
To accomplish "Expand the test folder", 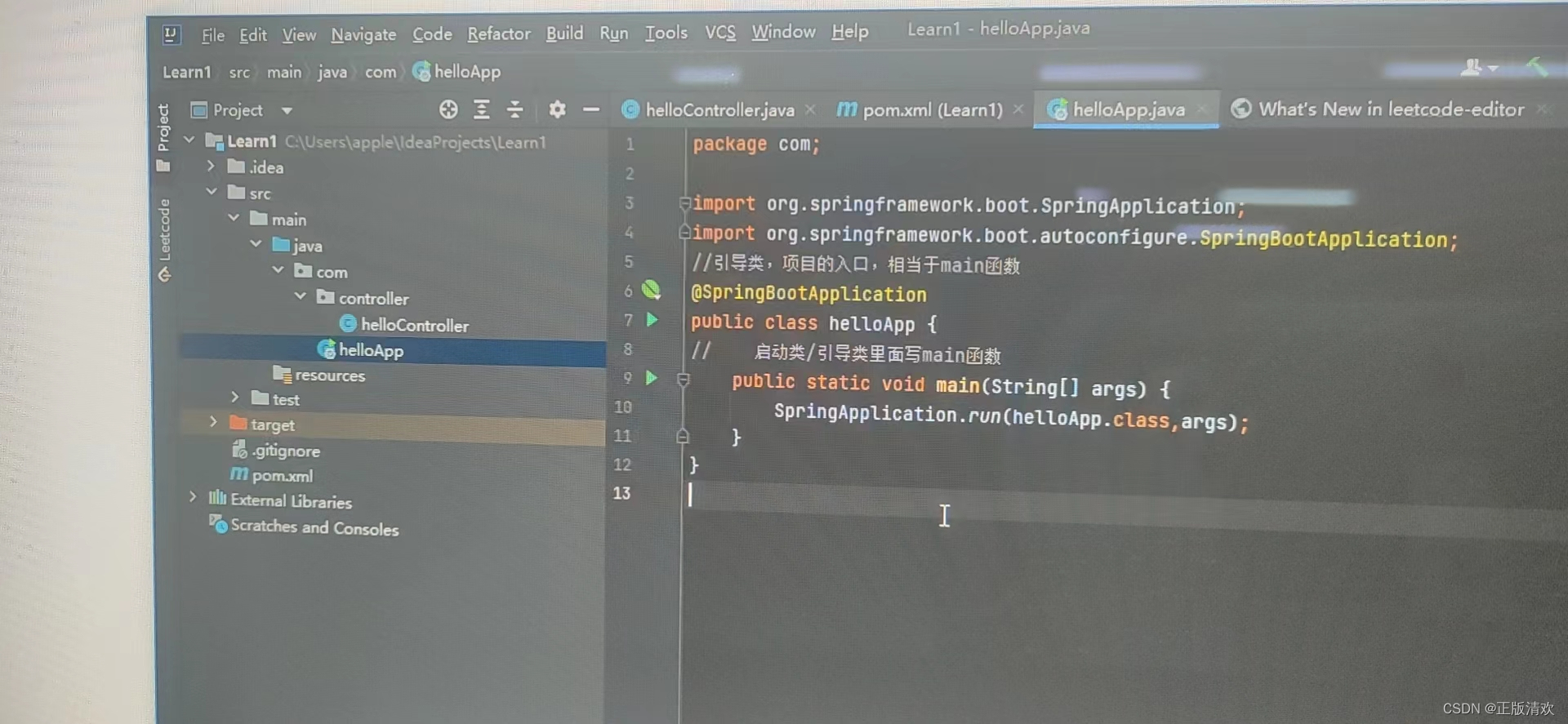I will click(x=235, y=398).
